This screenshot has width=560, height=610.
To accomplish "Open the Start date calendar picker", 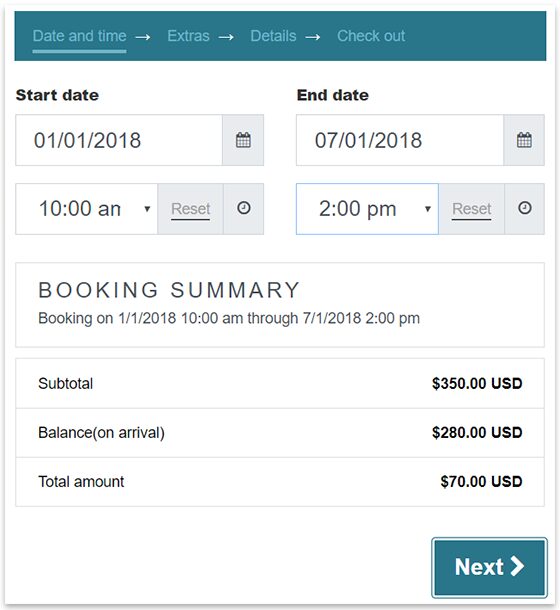I will (243, 140).
